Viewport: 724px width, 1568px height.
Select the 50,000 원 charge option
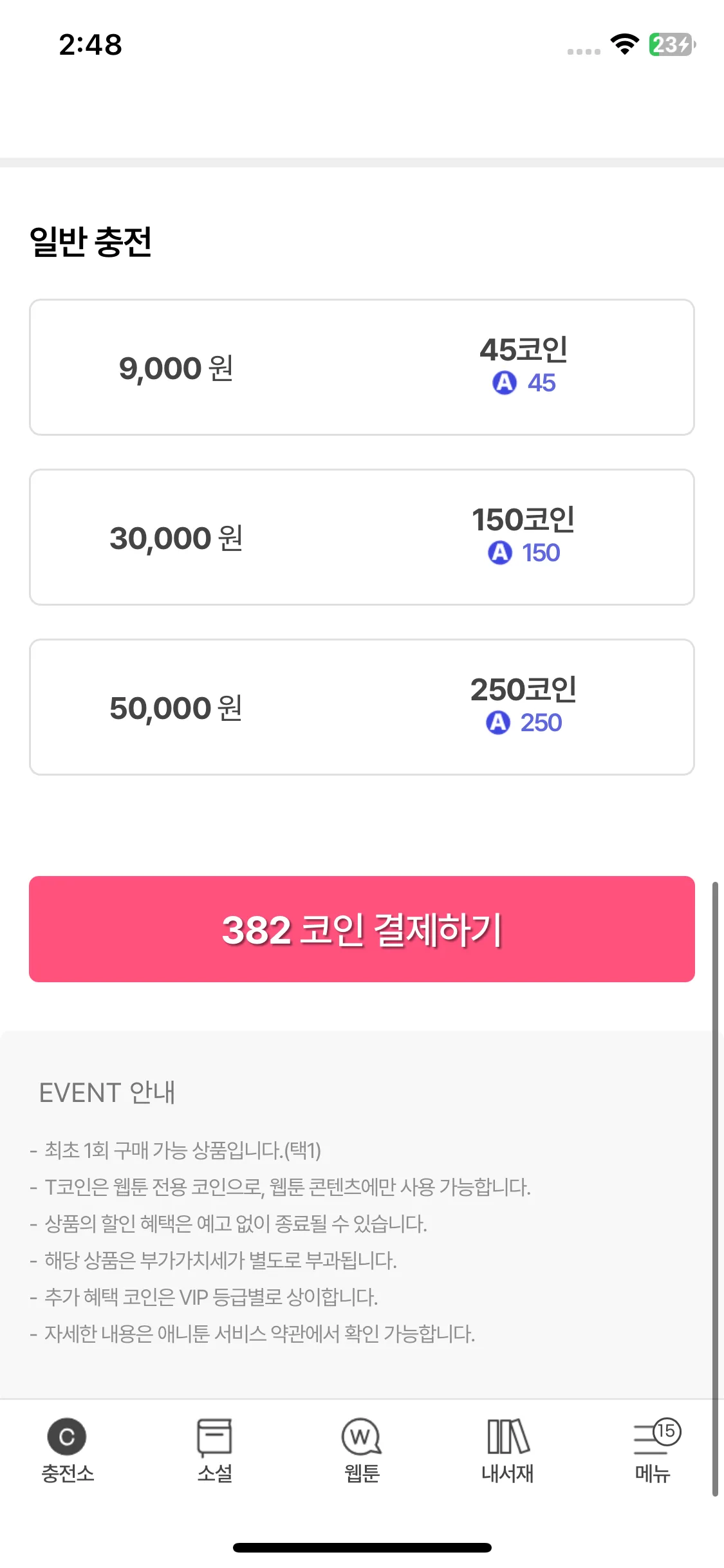pos(362,707)
